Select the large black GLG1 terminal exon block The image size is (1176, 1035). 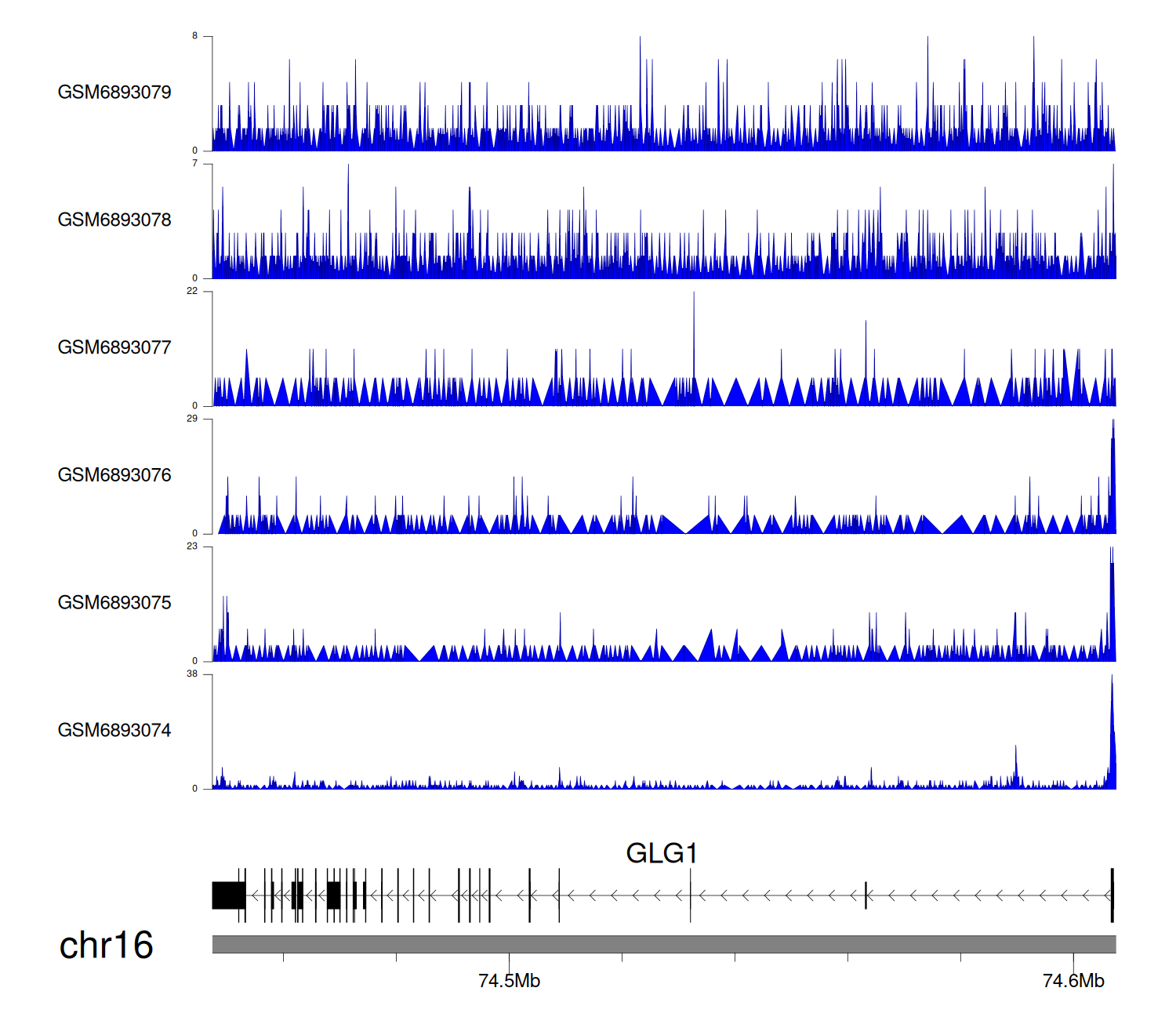click(228, 895)
